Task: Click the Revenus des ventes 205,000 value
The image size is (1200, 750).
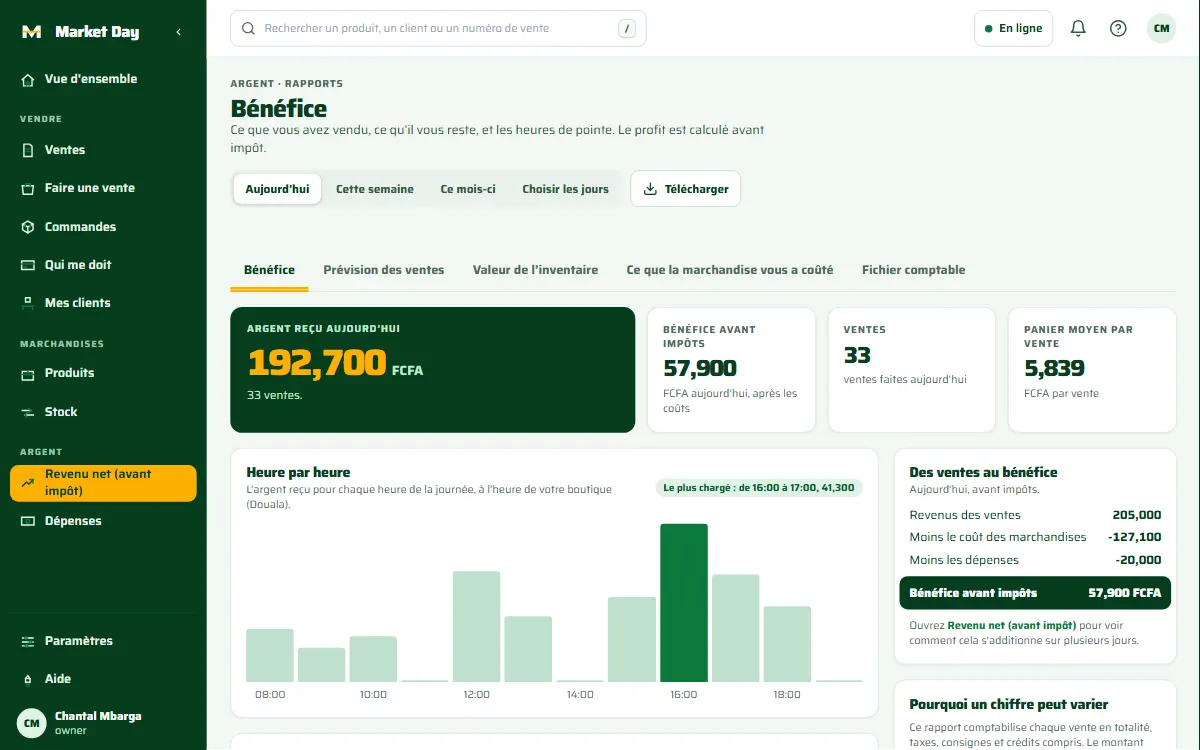Action: coord(1137,515)
